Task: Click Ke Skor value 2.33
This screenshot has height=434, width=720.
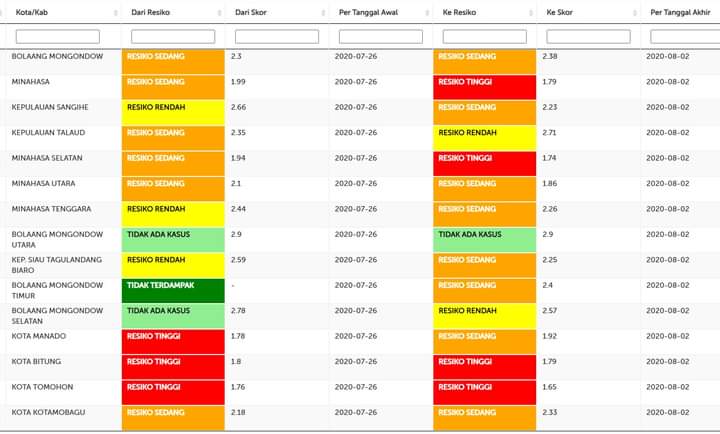Action: (550, 412)
